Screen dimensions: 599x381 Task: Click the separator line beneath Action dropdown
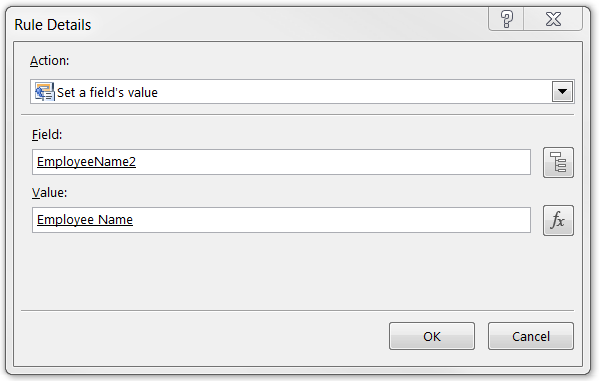click(297, 114)
